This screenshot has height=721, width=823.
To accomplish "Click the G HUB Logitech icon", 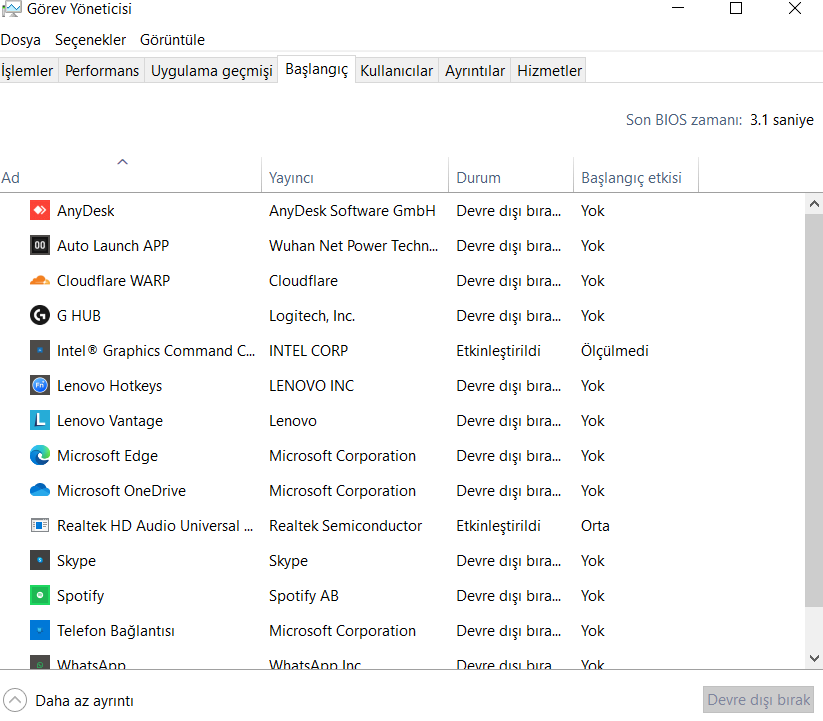I will coord(40,316).
